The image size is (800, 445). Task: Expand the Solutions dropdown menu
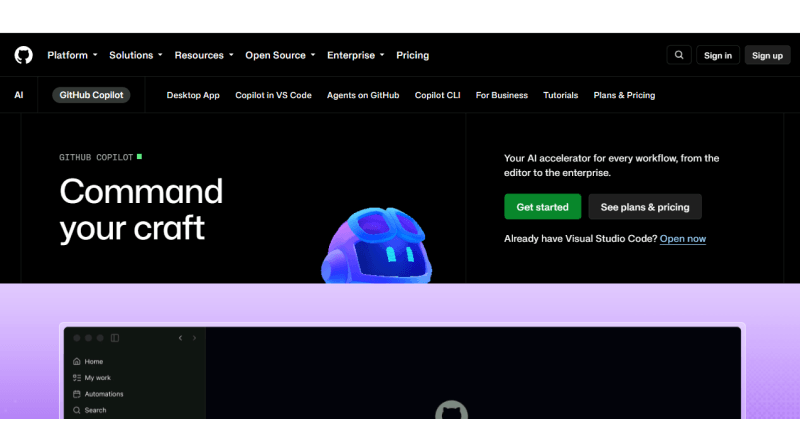coord(136,55)
